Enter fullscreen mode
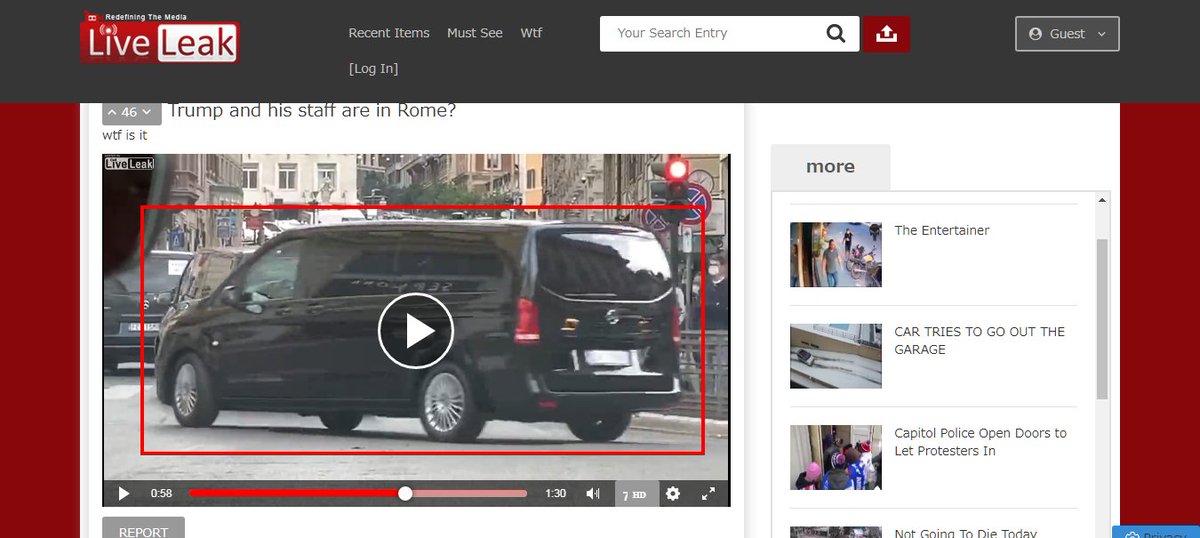 pyautogui.click(x=708, y=493)
